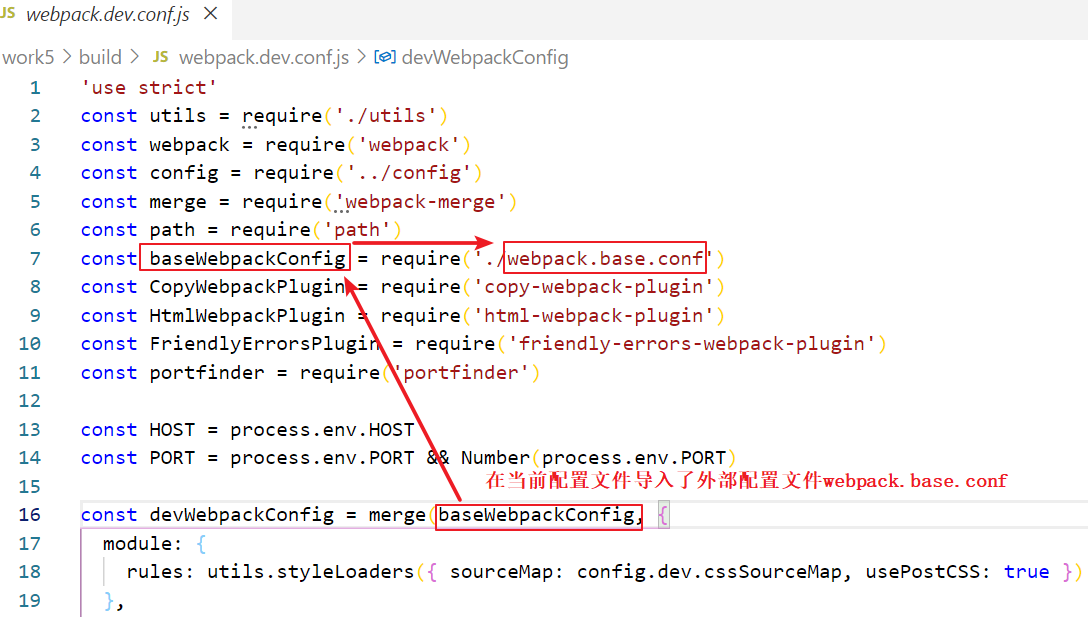The width and height of the screenshot is (1088, 617).
Task: Click the 'webpack' string on line 3
Action: (x=409, y=145)
